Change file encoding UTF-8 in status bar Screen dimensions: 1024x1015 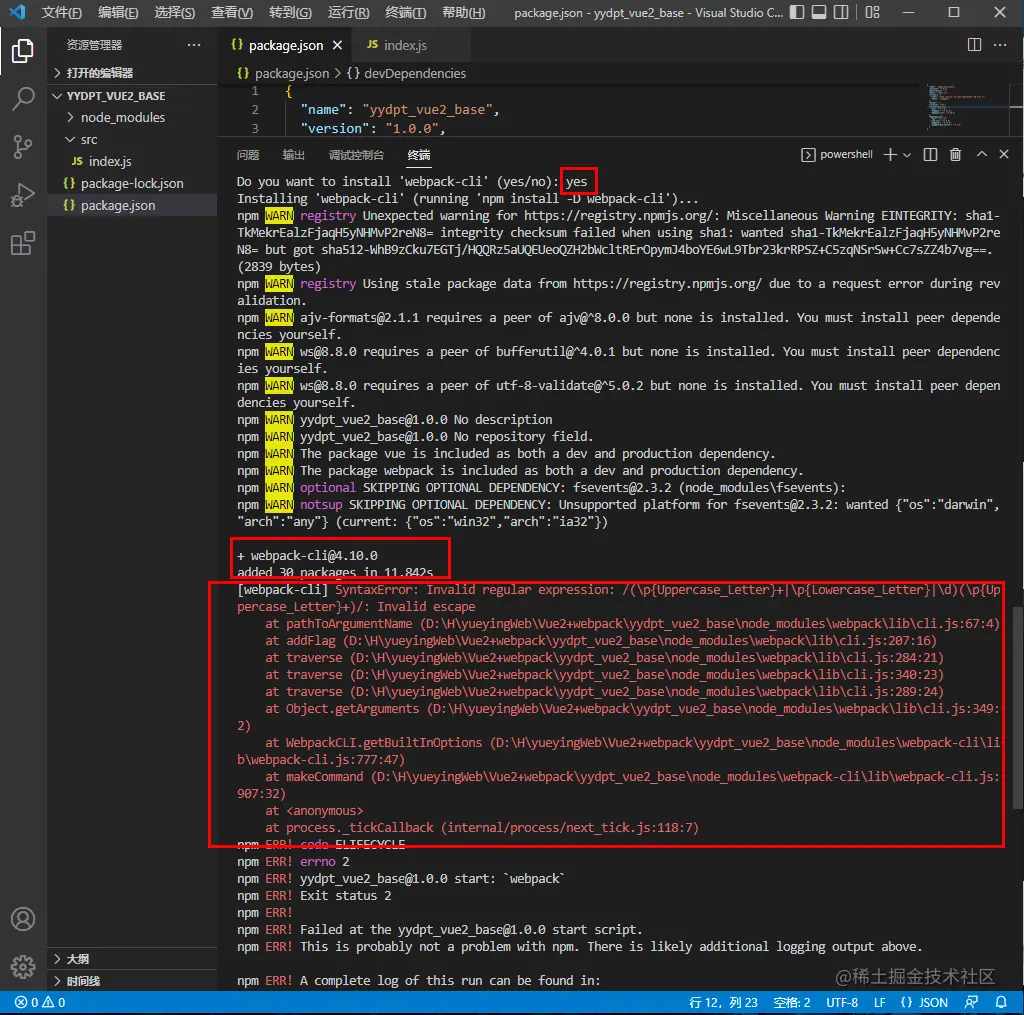pos(842,1003)
